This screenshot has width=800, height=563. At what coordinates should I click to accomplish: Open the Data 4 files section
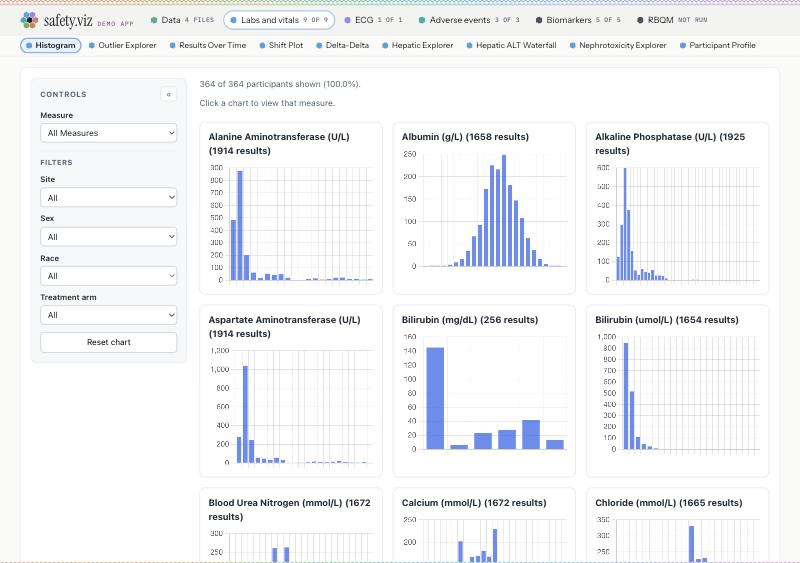pos(183,20)
